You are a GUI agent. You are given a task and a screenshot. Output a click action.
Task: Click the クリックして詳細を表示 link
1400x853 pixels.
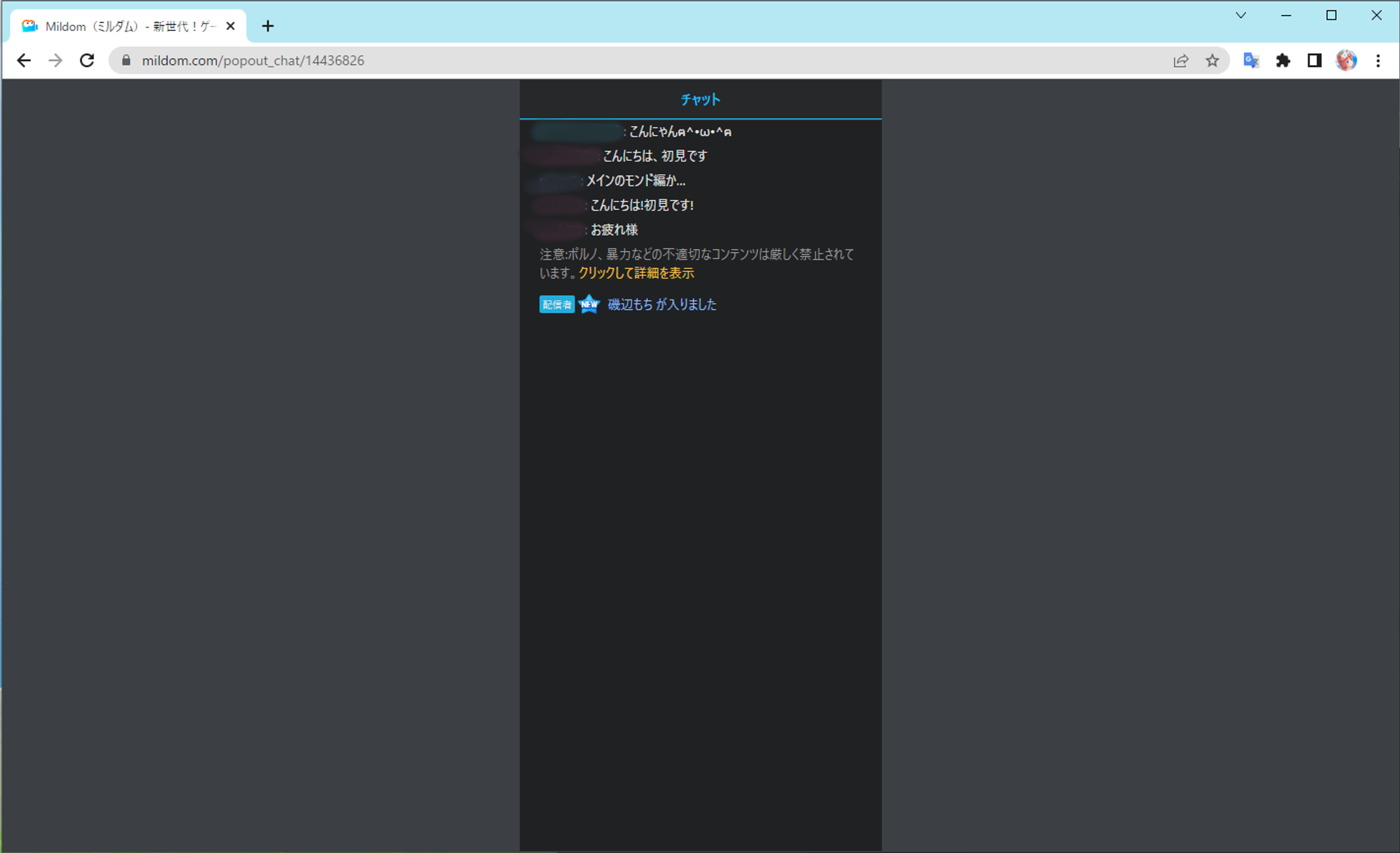636,273
